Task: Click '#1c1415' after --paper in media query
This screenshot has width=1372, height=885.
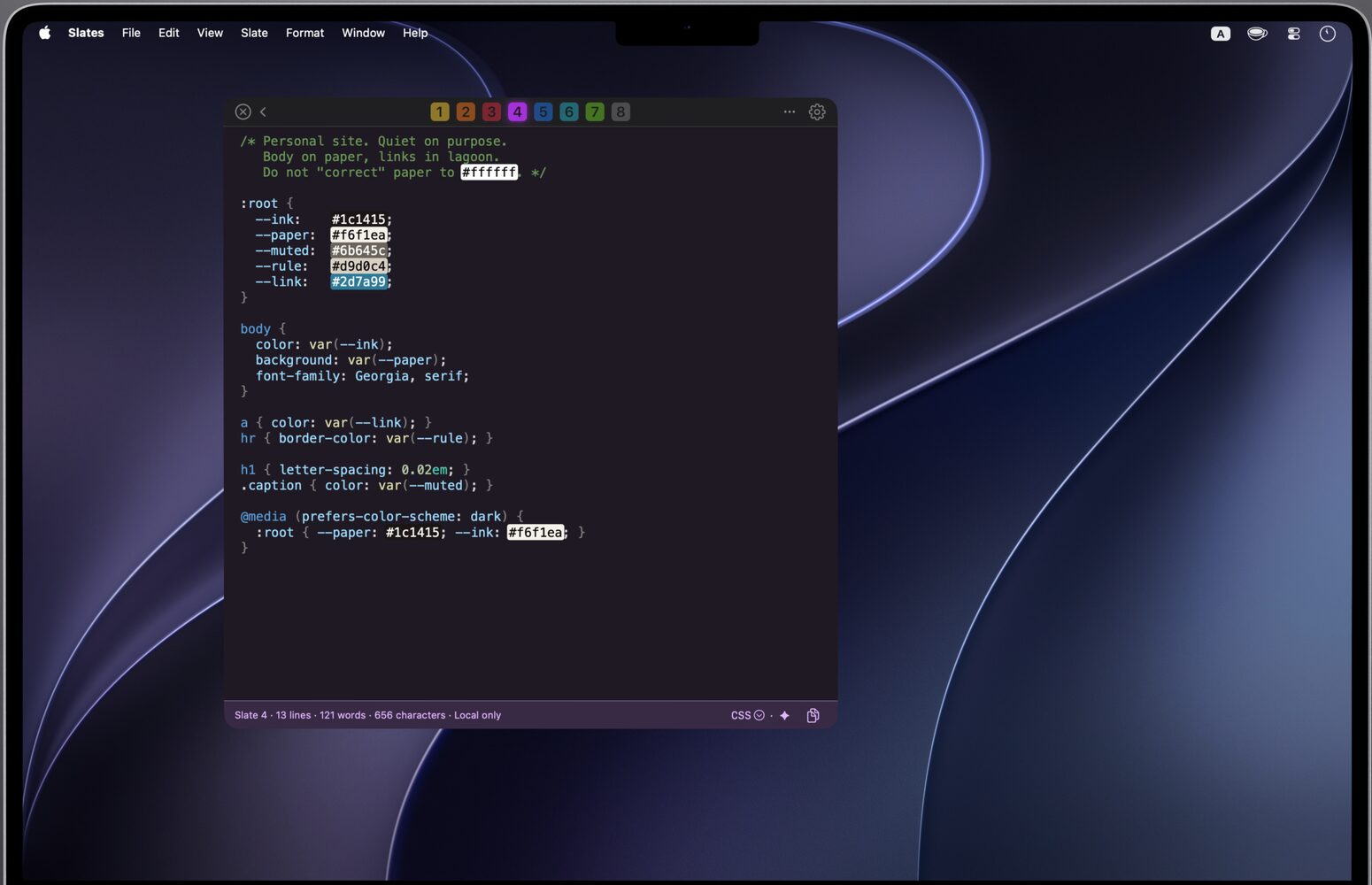Action: [412, 533]
